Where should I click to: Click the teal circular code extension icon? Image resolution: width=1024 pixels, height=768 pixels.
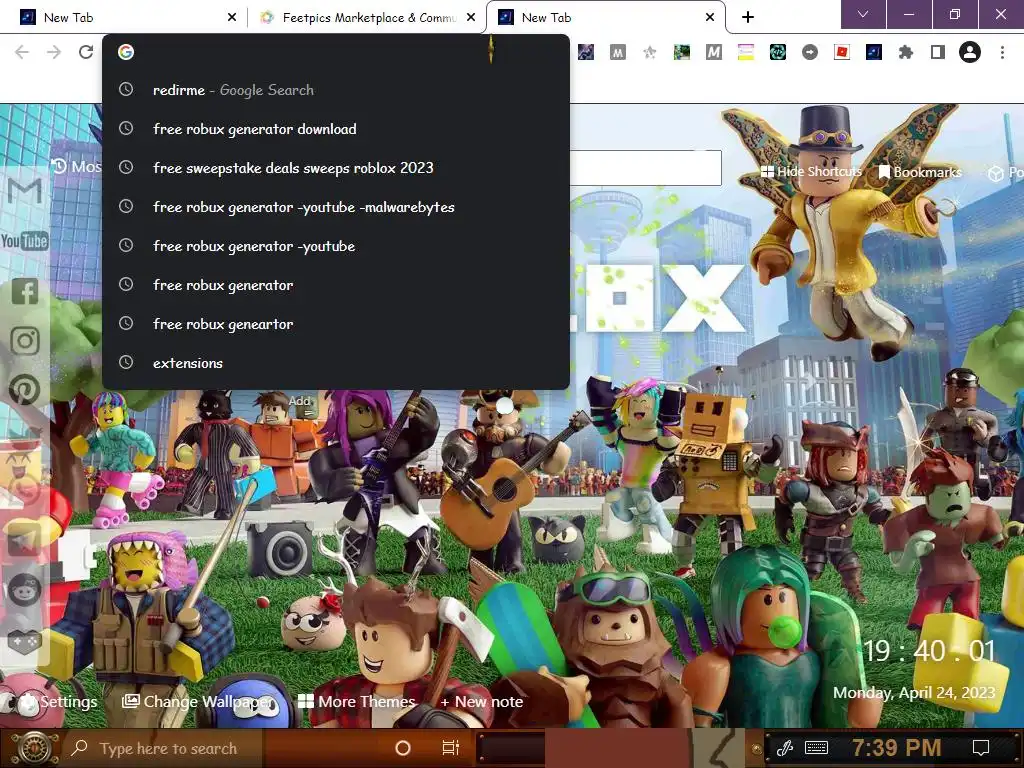(778, 52)
